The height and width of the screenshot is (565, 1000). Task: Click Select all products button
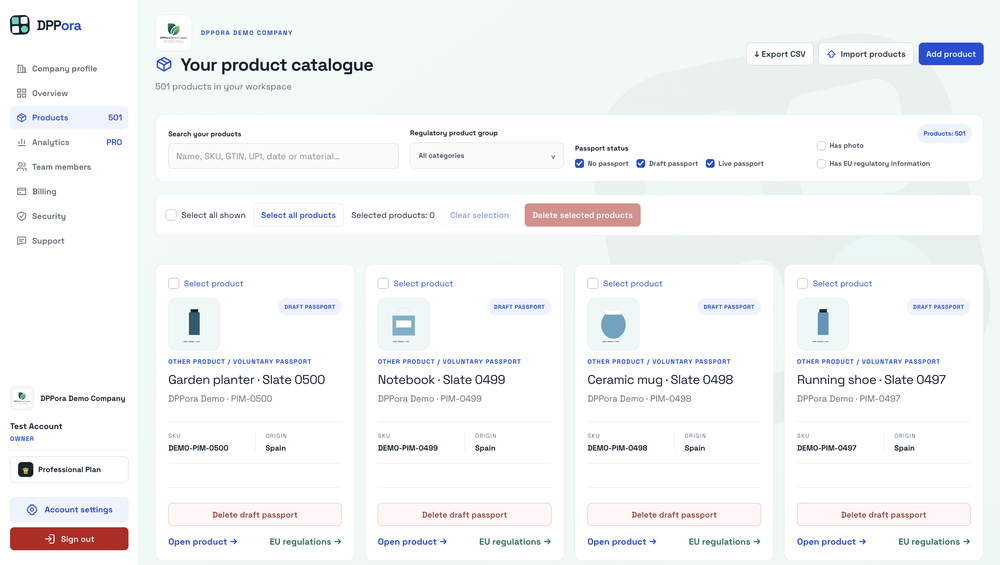pos(298,215)
